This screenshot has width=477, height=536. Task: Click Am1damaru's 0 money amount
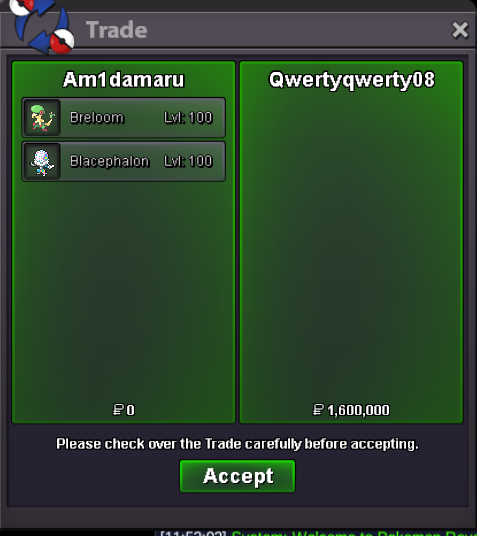pos(130,410)
